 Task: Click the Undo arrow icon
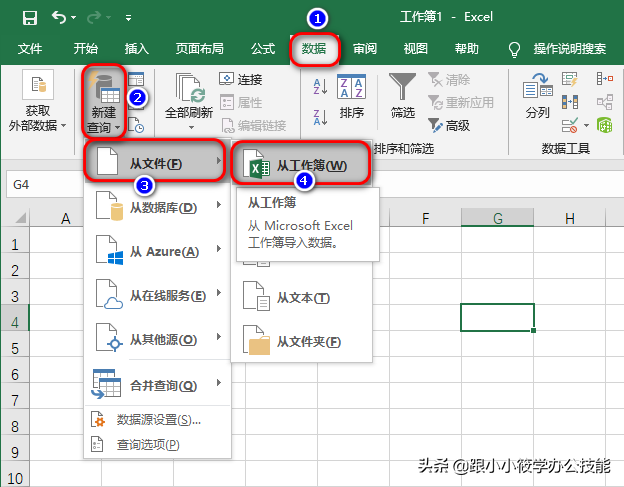tap(59, 18)
